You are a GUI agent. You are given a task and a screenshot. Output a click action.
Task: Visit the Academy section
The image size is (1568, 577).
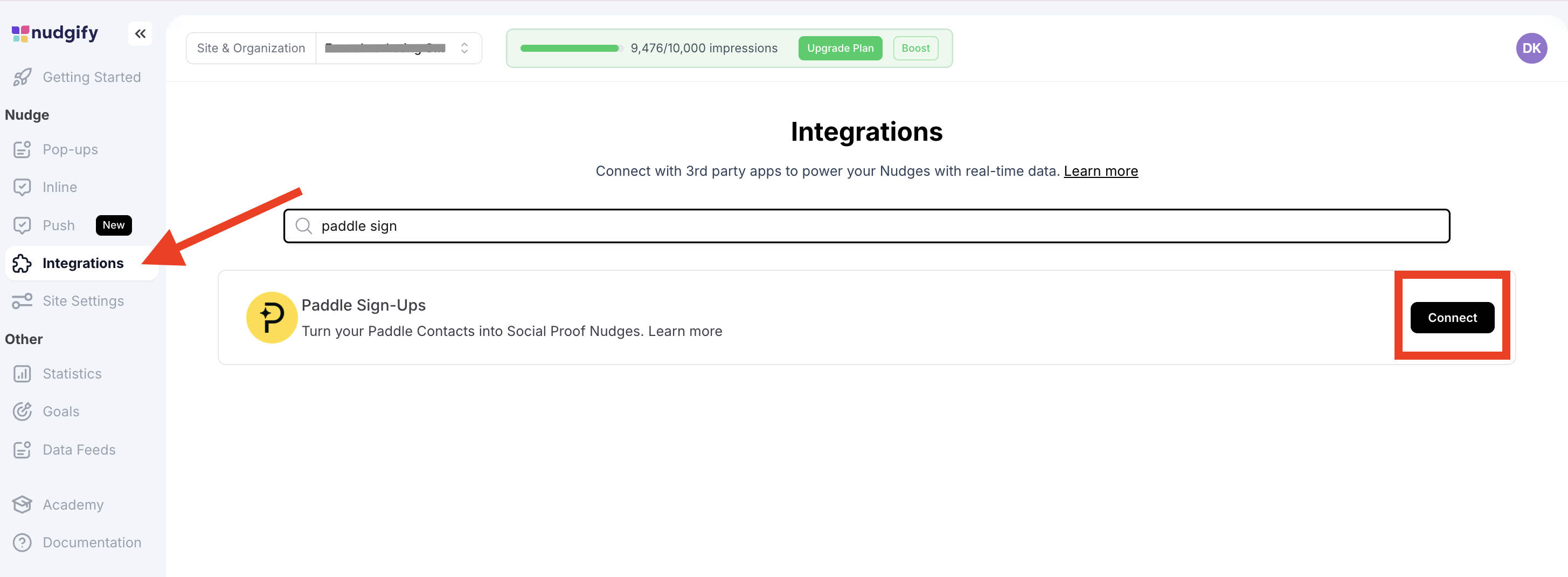click(x=73, y=505)
